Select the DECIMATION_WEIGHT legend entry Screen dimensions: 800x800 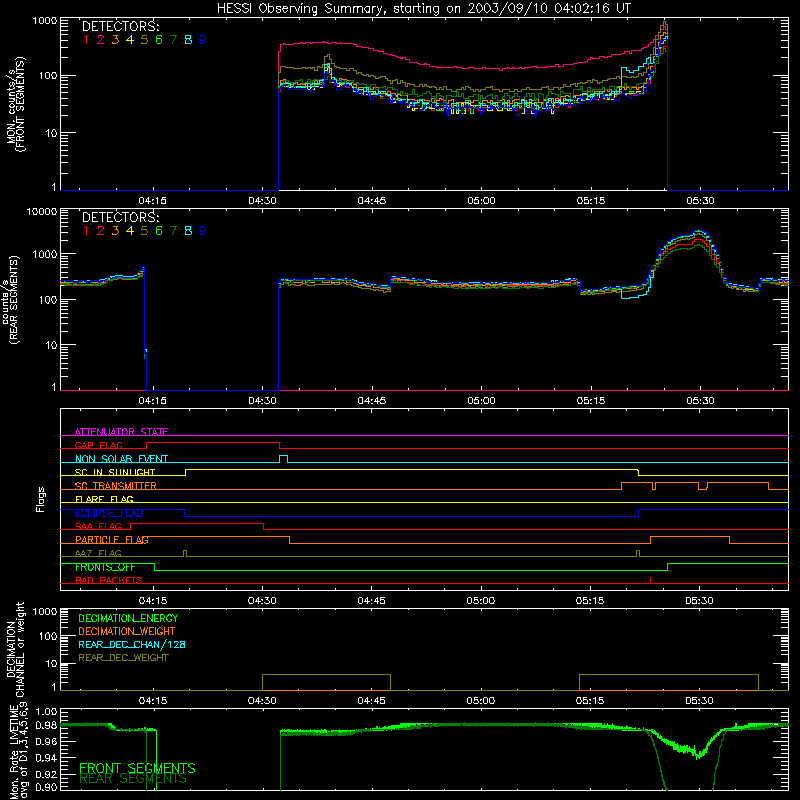(127, 631)
